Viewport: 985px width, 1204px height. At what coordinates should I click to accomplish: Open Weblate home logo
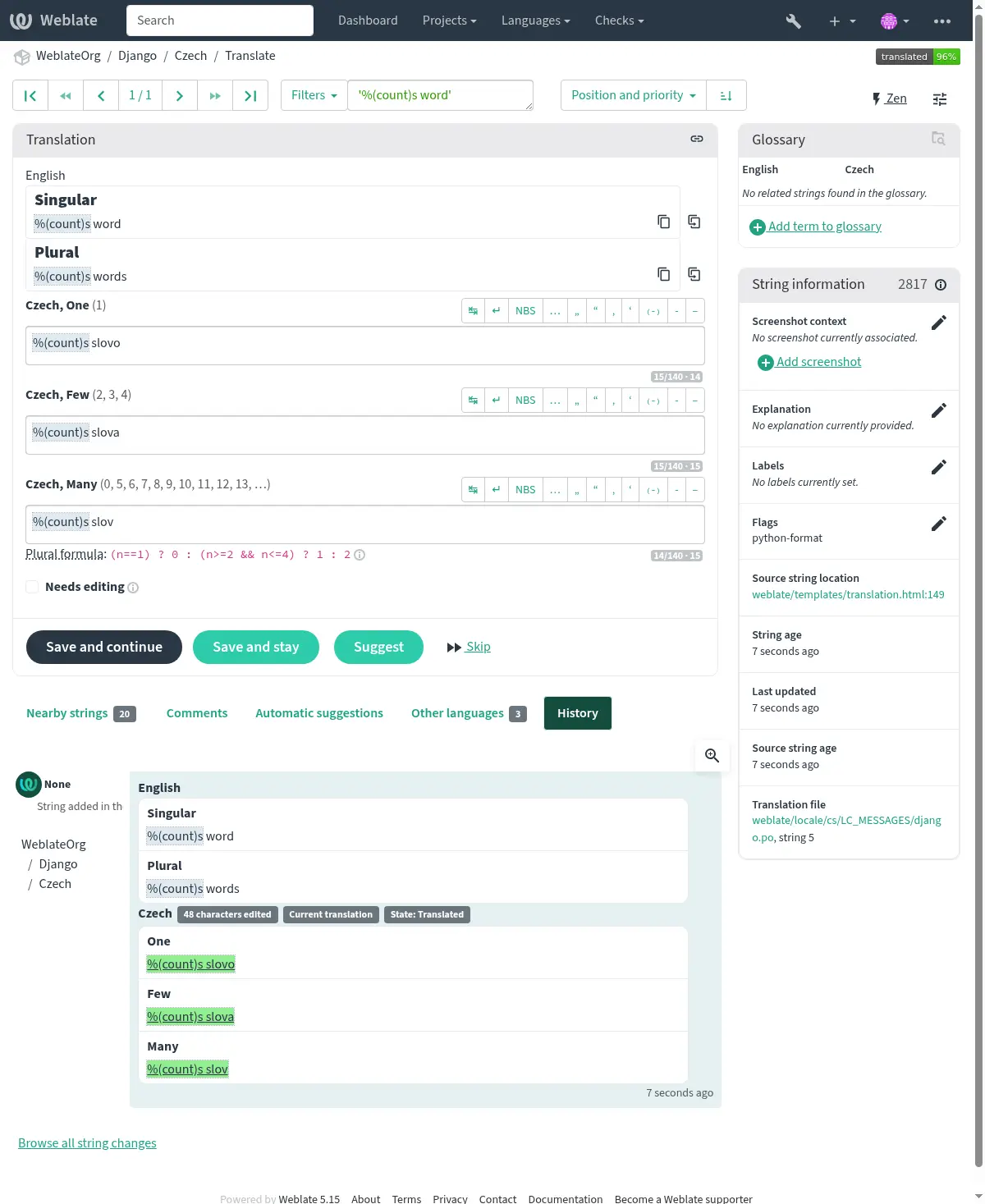[54, 21]
